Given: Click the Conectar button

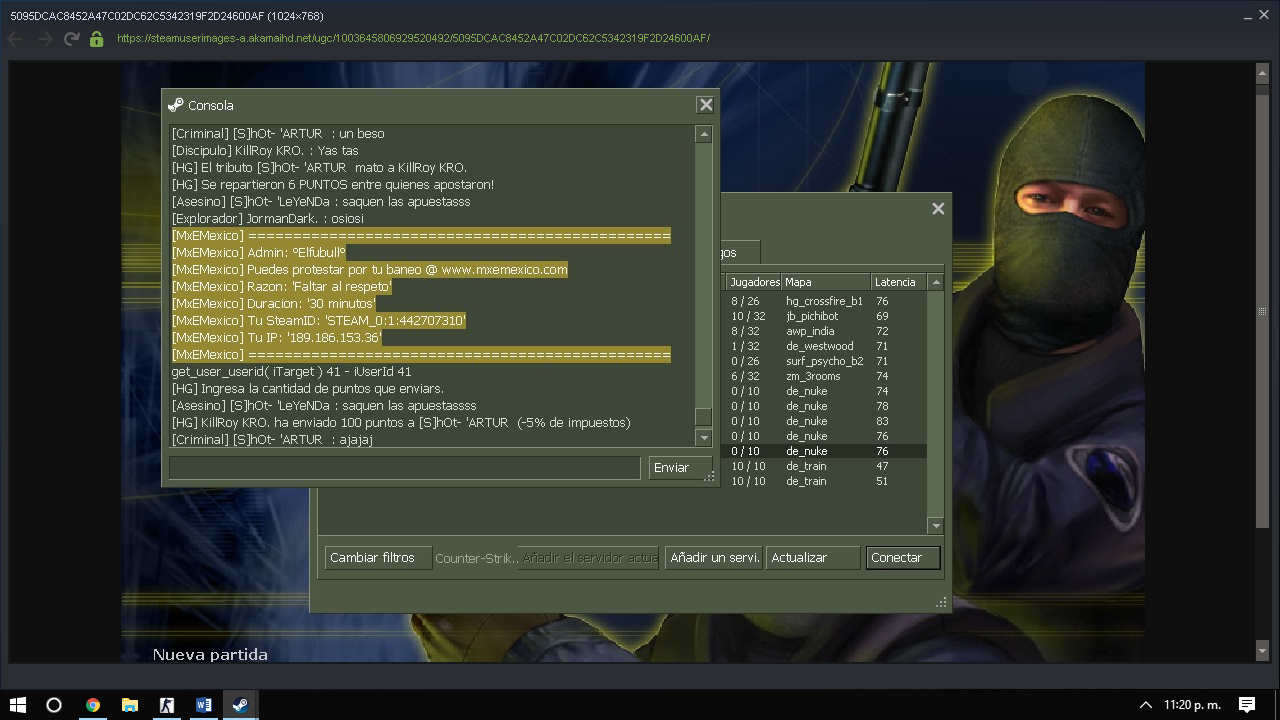Looking at the screenshot, I should 903,558.
